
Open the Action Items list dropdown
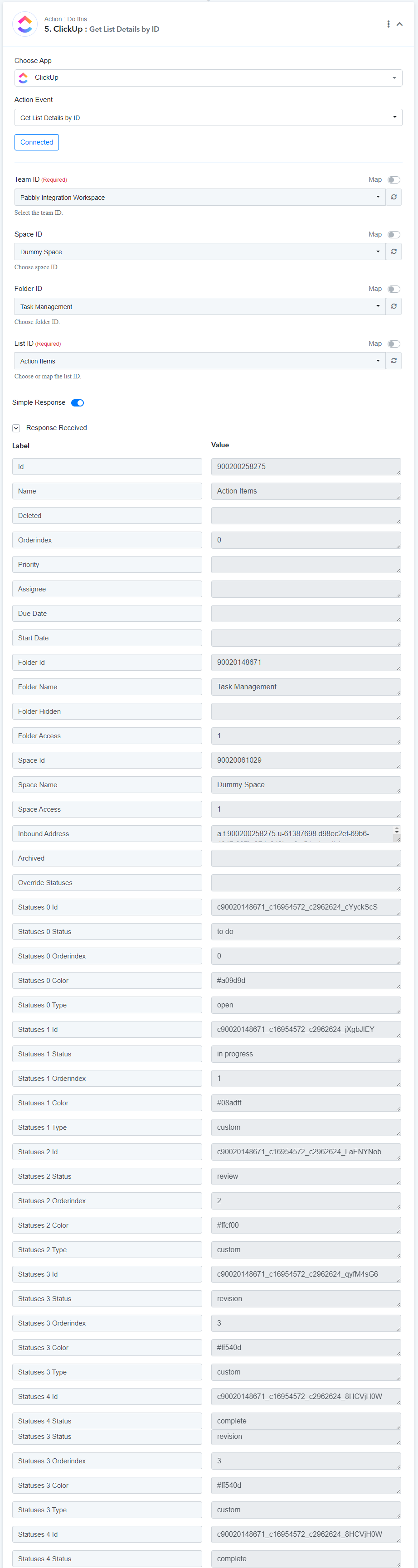coord(200,361)
